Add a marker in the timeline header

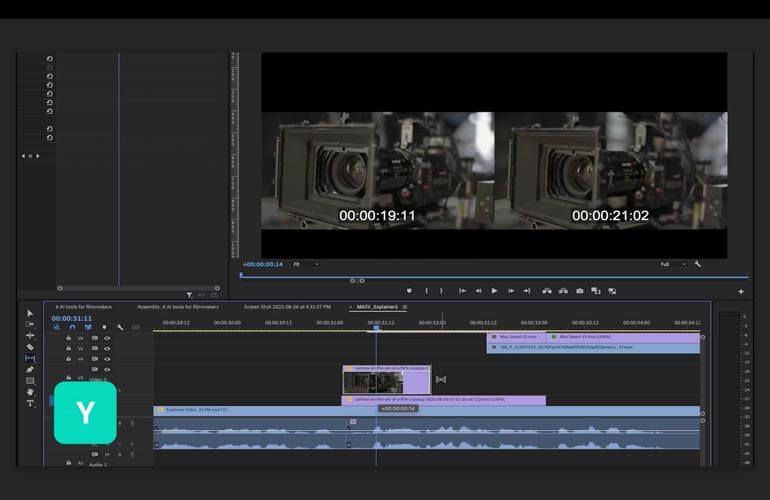click(x=104, y=327)
